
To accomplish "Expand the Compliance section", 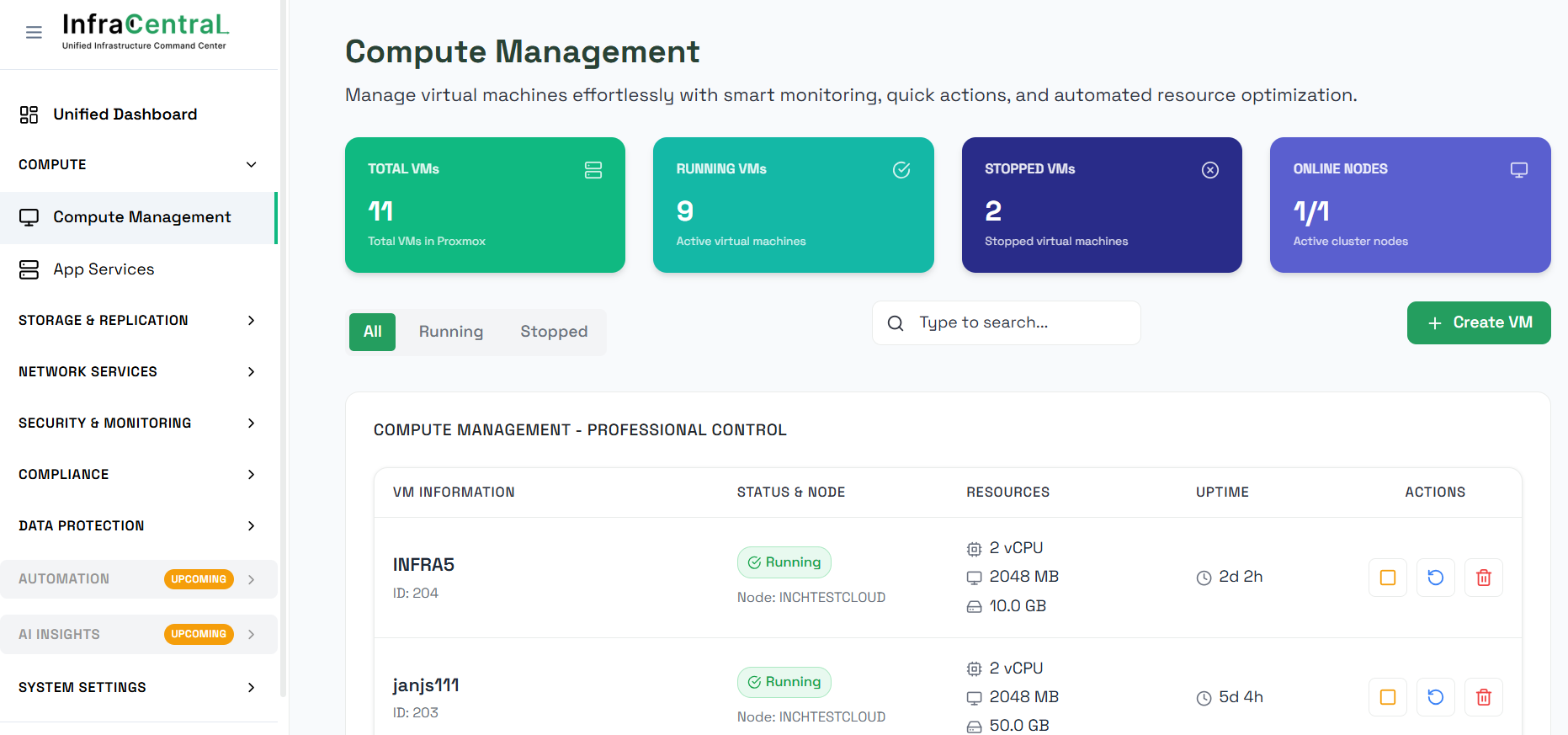I will tap(251, 475).
